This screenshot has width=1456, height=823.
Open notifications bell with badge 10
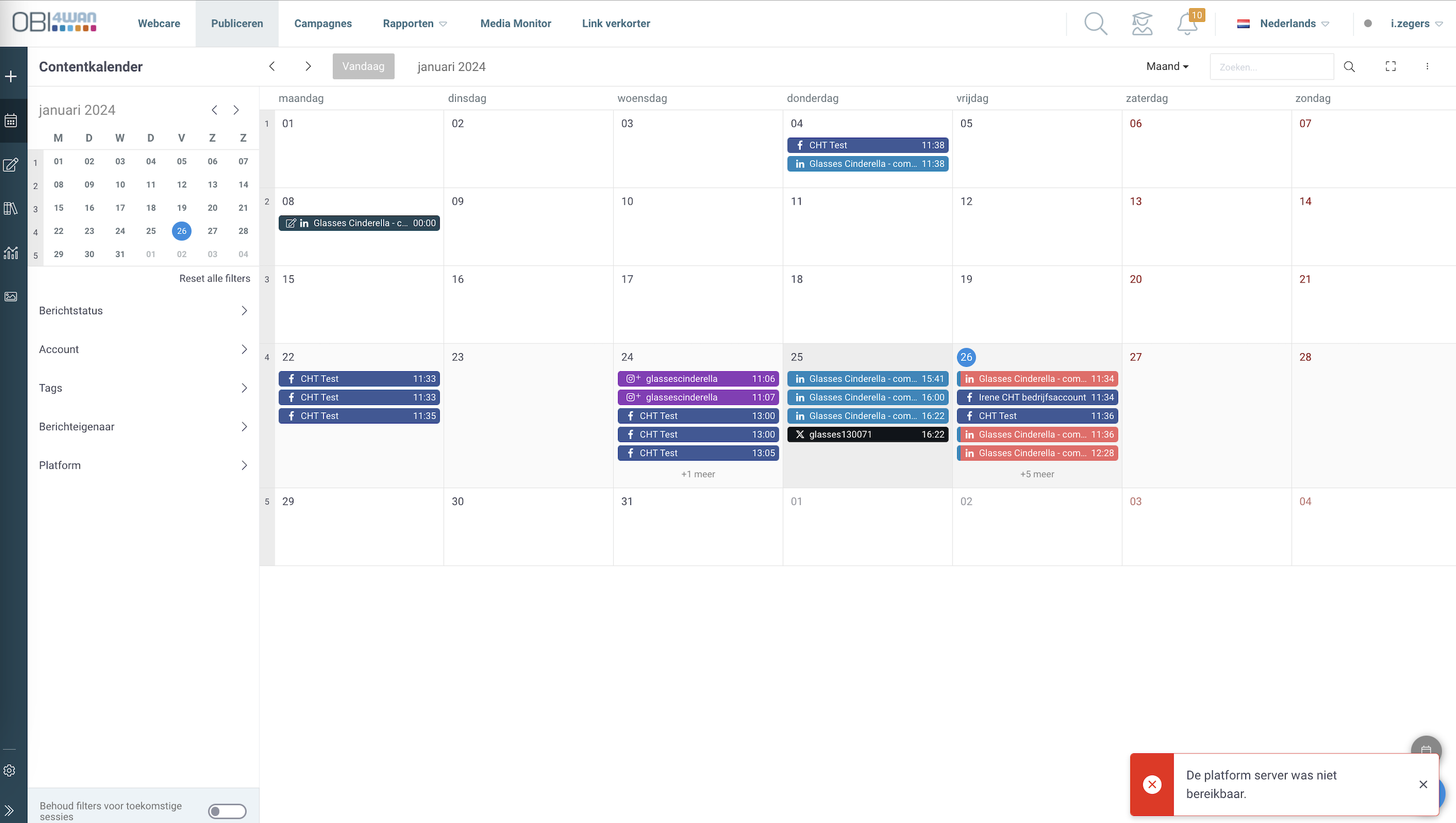pyautogui.click(x=1188, y=24)
